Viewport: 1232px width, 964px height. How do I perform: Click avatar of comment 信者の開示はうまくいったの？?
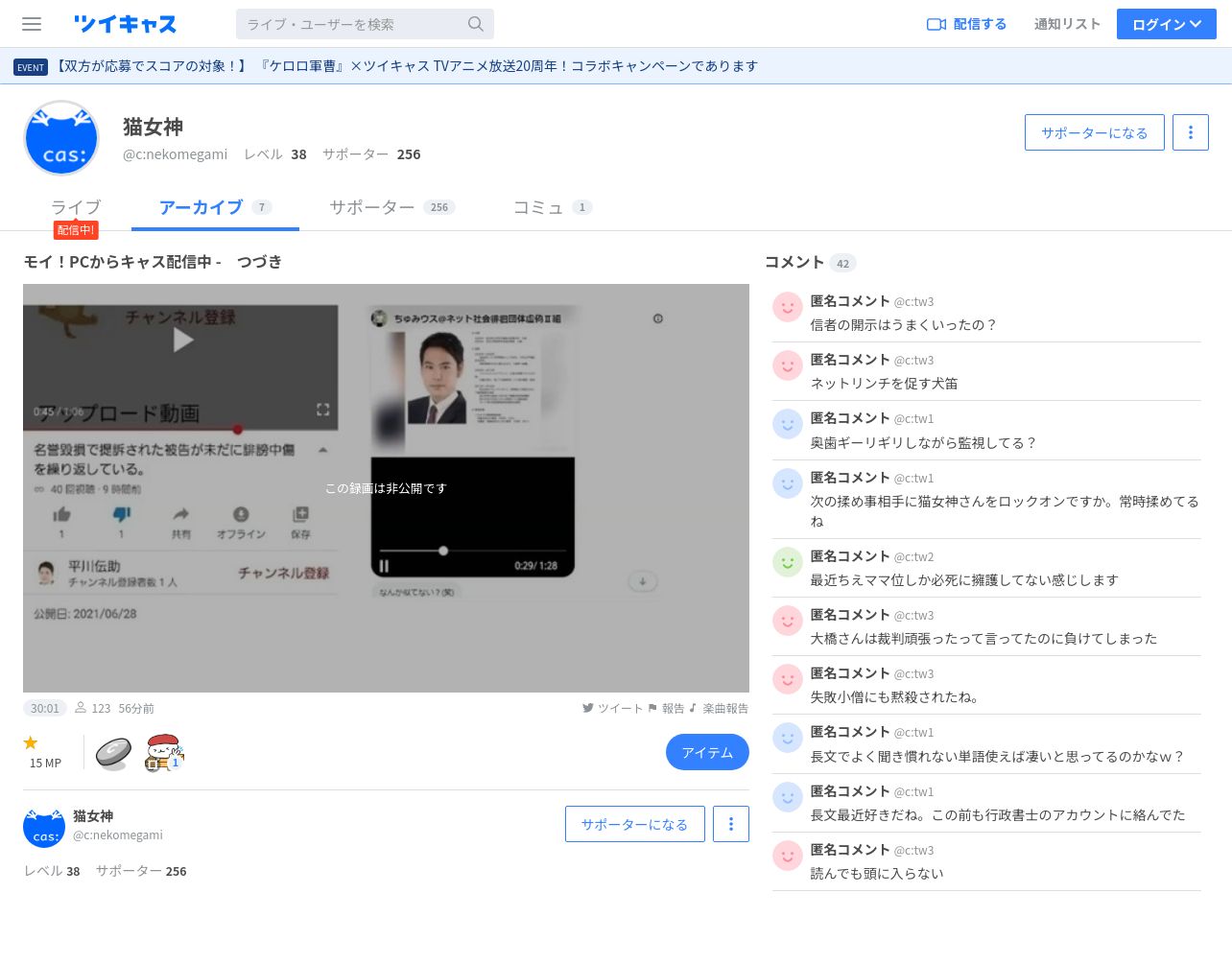click(788, 307)
